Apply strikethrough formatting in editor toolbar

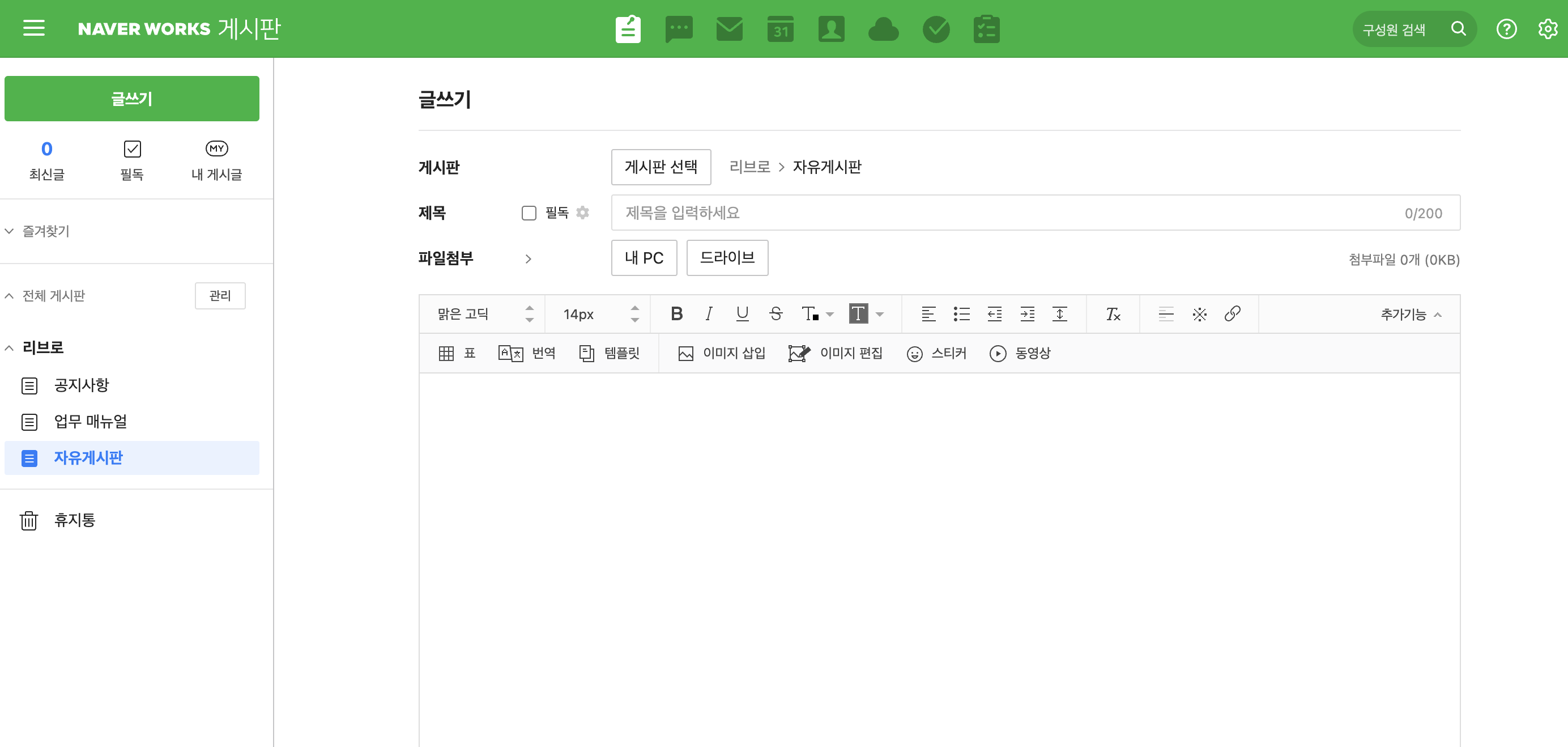point(776,313)
